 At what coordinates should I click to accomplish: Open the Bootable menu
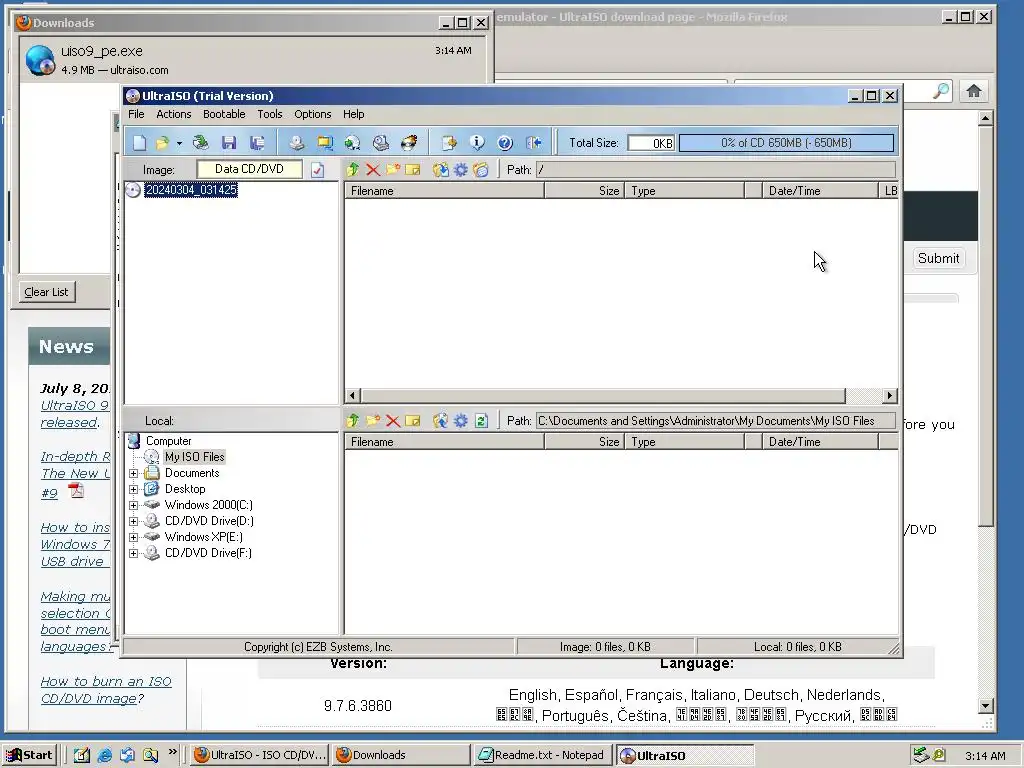point(224,114)
